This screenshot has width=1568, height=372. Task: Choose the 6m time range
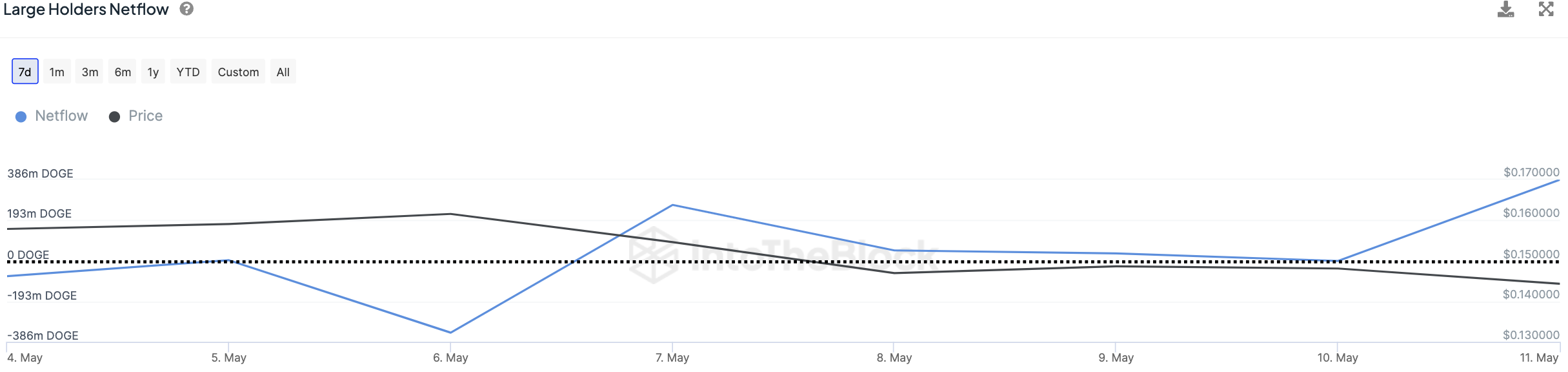coord(123,72)
